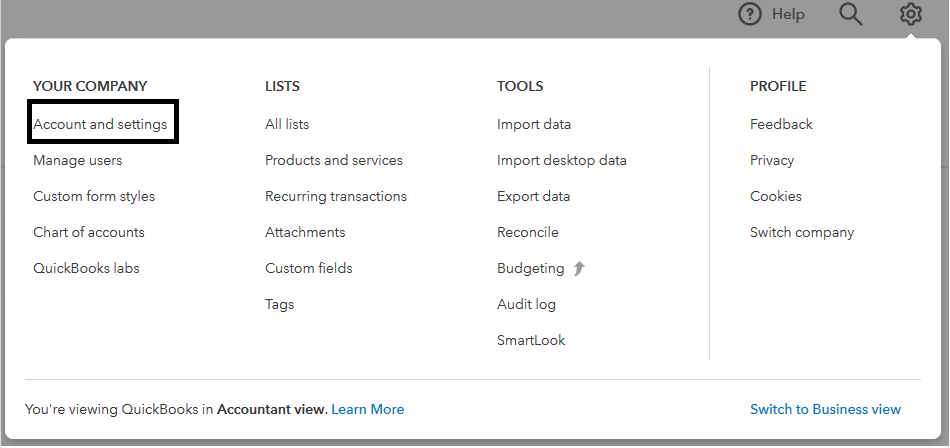Viewport: 950px width, 448px height.
Task: Open the Reconcile tool
Action: tap(528, 232)
